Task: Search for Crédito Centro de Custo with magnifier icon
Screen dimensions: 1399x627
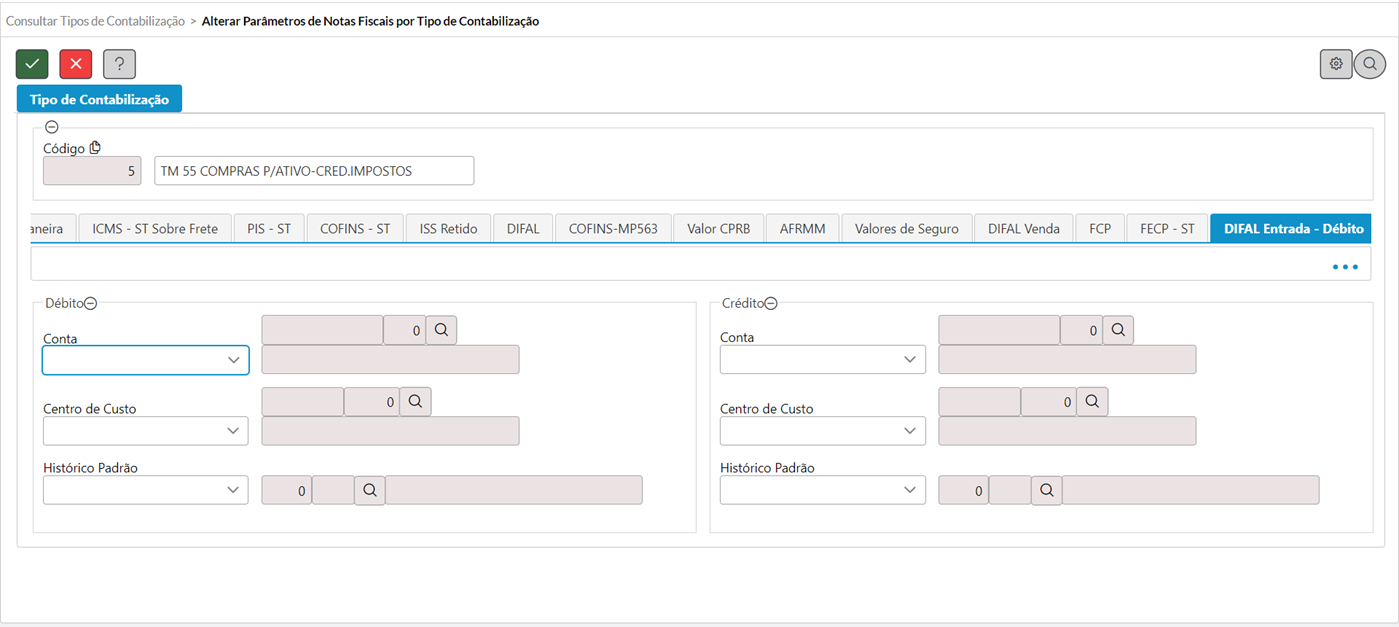Action: 1092,401
